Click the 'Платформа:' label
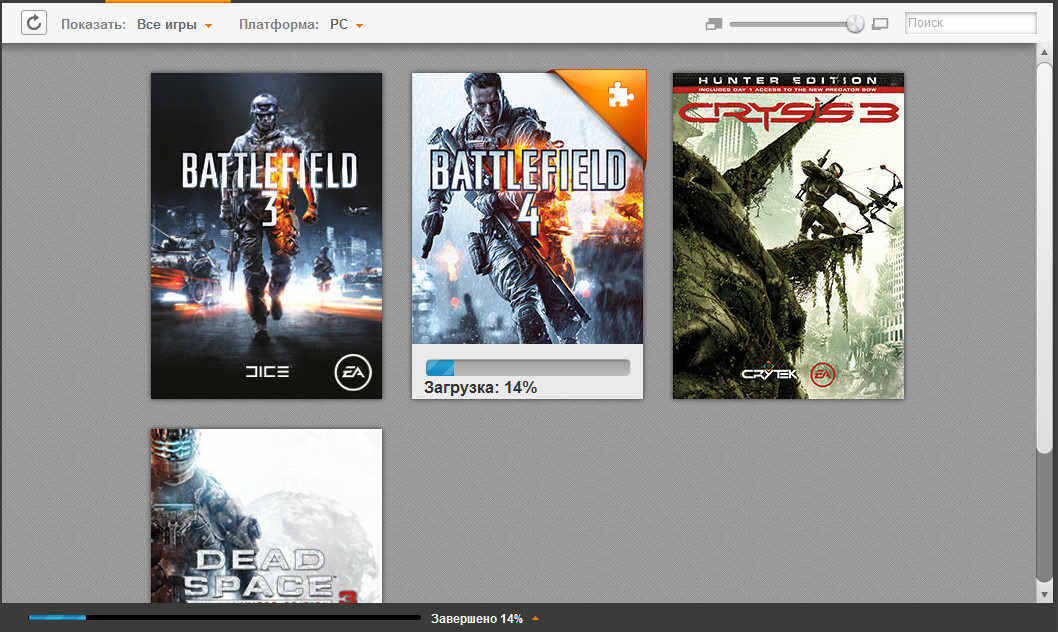The width and height of the screenshot is (1058, 632). tap(279, 25)
